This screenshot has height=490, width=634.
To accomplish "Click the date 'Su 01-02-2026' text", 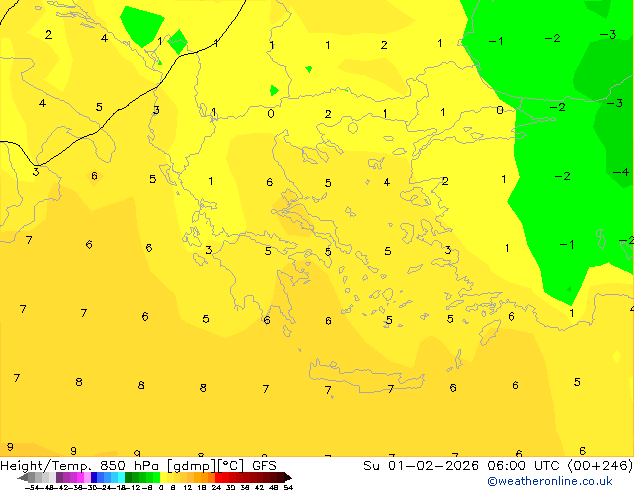I will [x=421, y=466].
